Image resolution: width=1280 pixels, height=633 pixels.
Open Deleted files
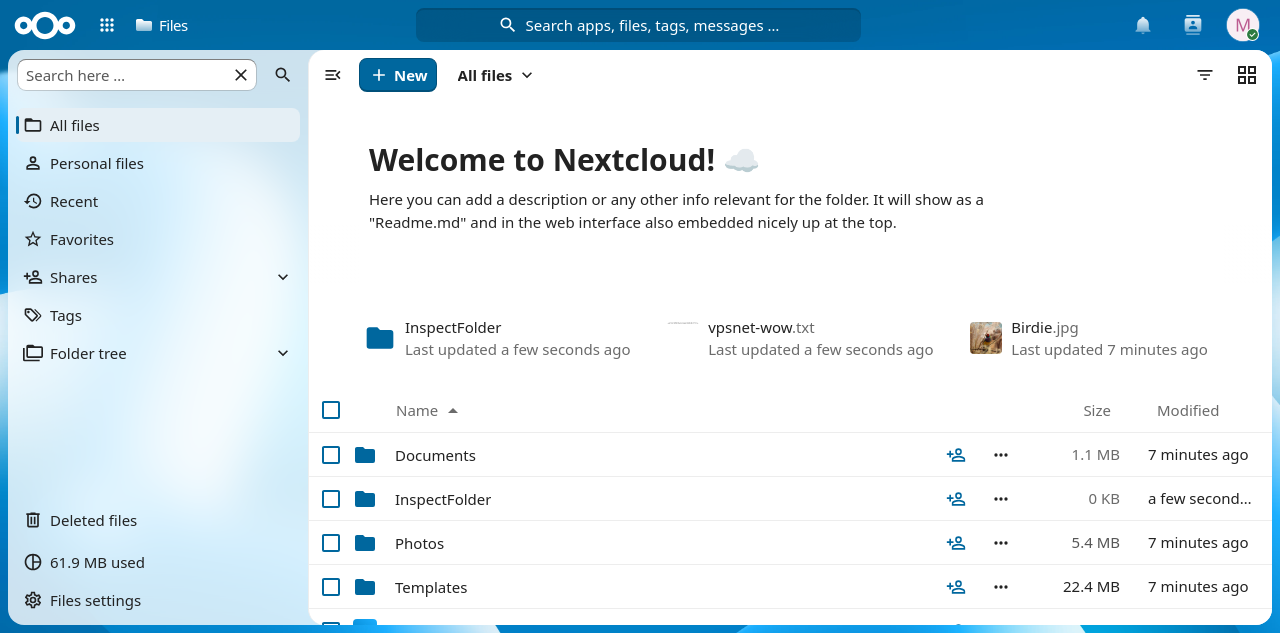[x=158, y=520]
